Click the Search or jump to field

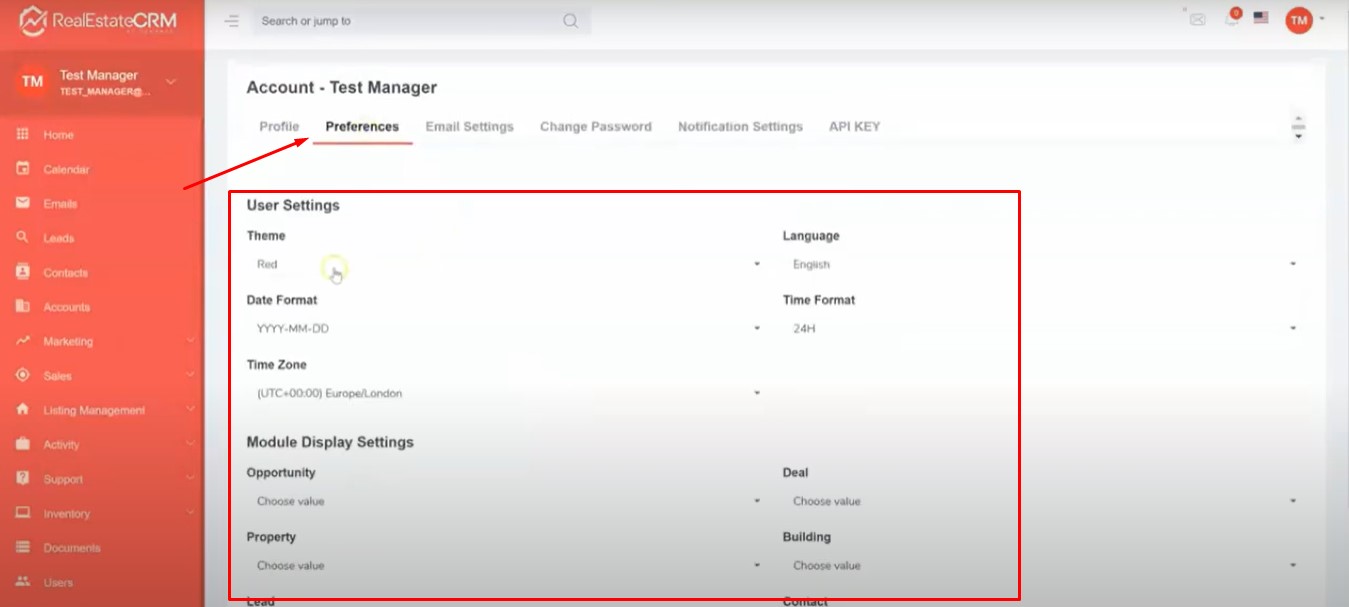tap(410, 21)
